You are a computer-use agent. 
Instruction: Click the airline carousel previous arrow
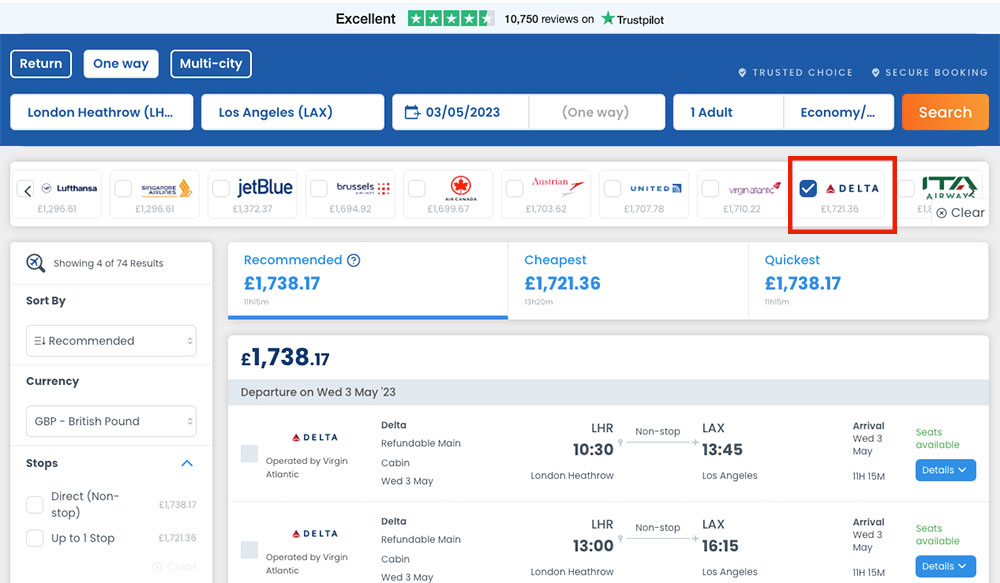click(27, 190)
